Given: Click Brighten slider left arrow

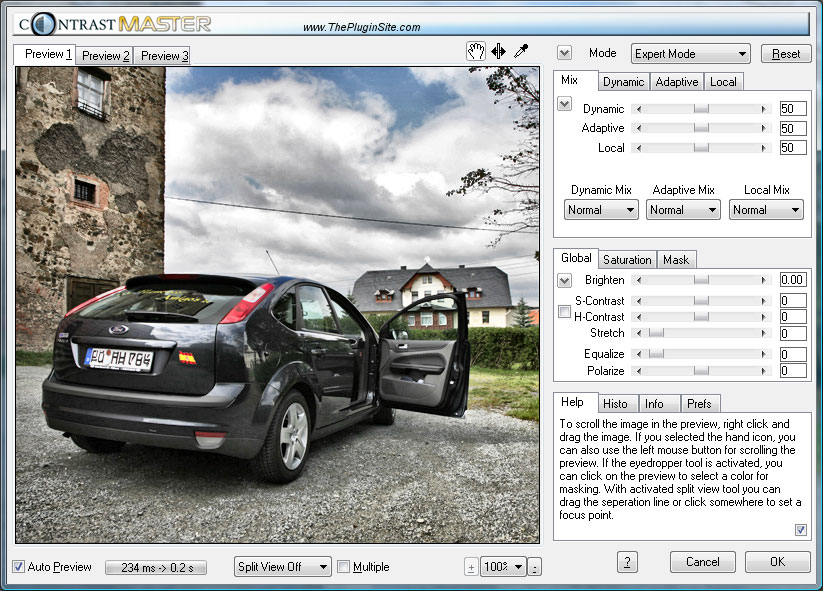Looking at the screenshot, I should (x=638, y=280).
